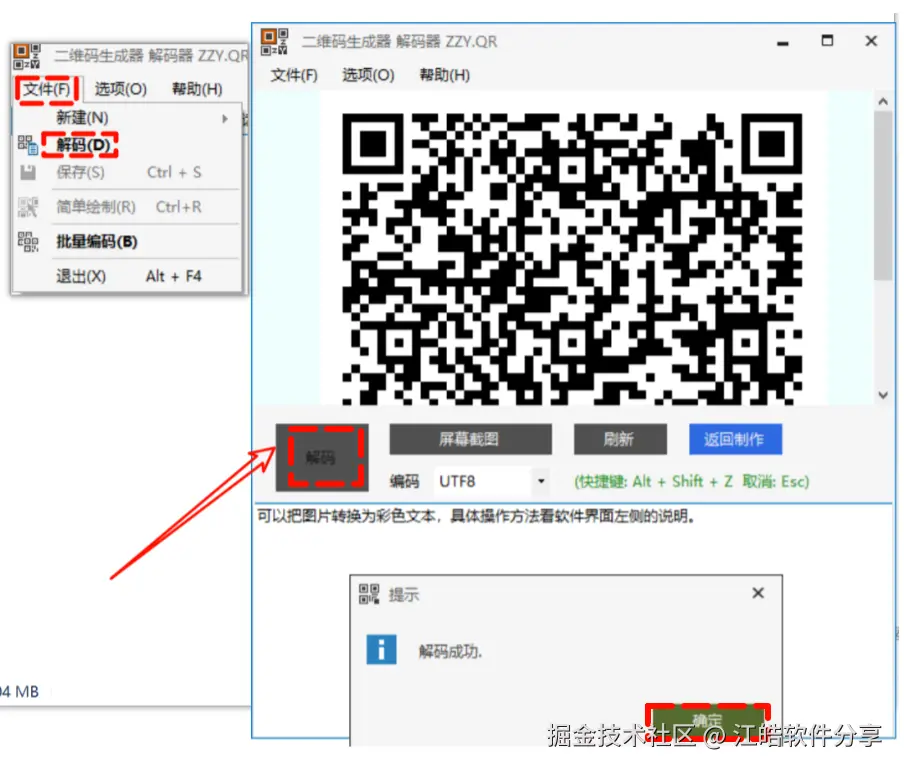Select 解码(D) menu entry
The height and width of the screenshot is (771, 904).
click(83, 145)
